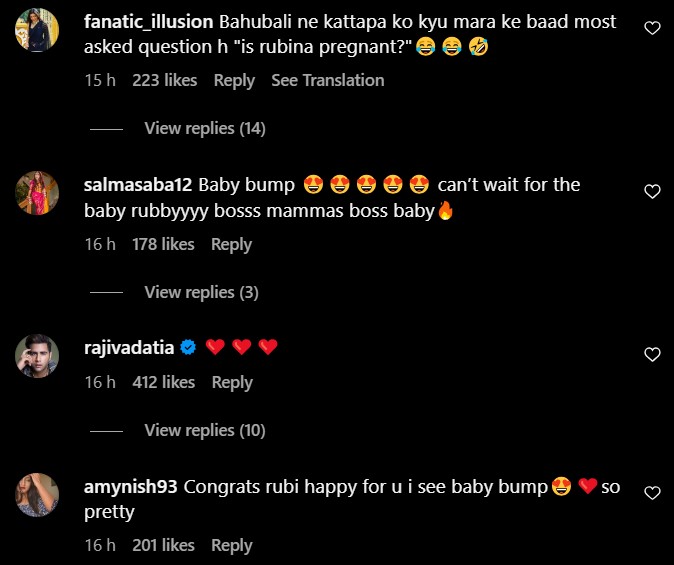Open the fanatic_illusion username link
The height and width of the screenshot is (565, 674).
coord(149,22)
